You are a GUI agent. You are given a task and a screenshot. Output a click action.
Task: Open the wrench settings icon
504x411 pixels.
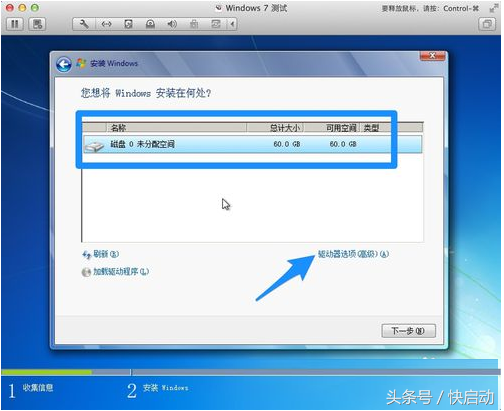[x=84, y=24]
